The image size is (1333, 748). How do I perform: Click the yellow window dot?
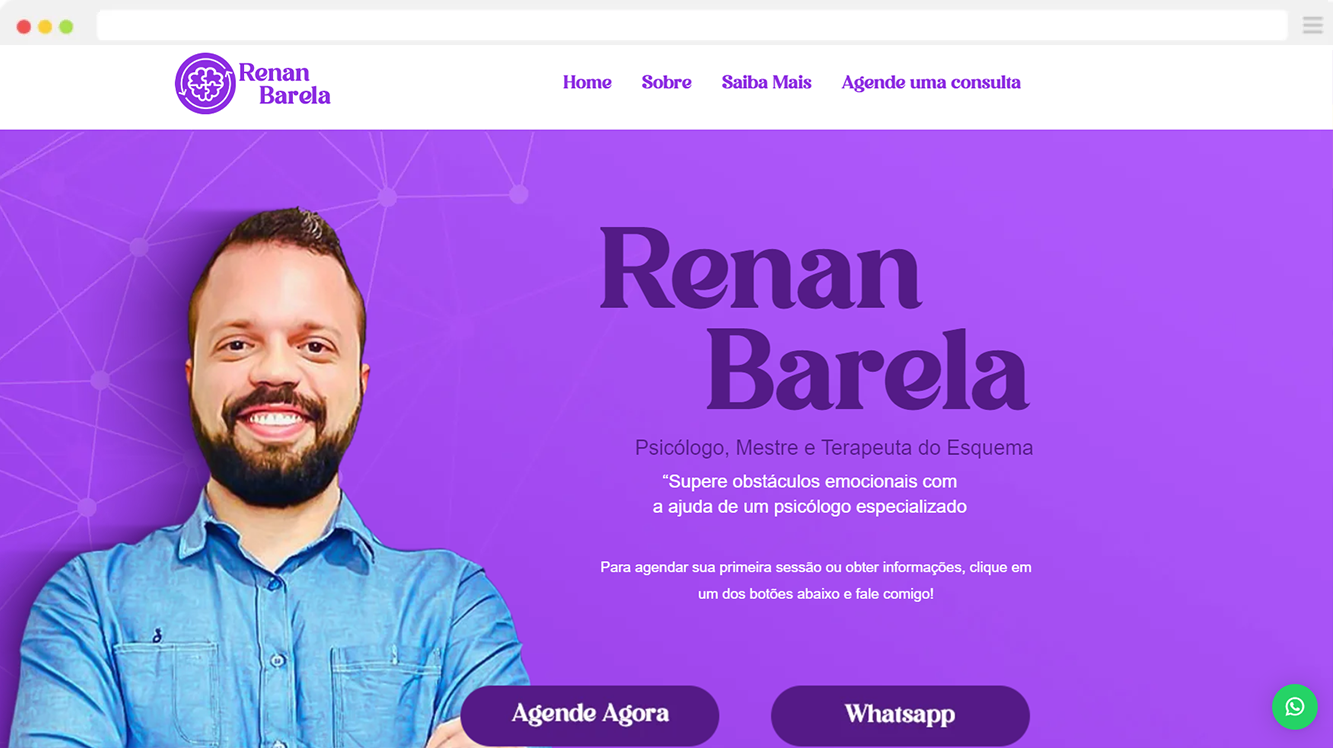tap(45, 27)
